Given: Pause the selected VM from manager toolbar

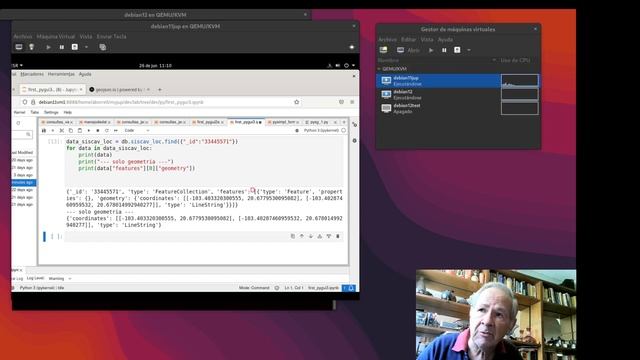Looking at the screenshot, I should pos(444,50).
